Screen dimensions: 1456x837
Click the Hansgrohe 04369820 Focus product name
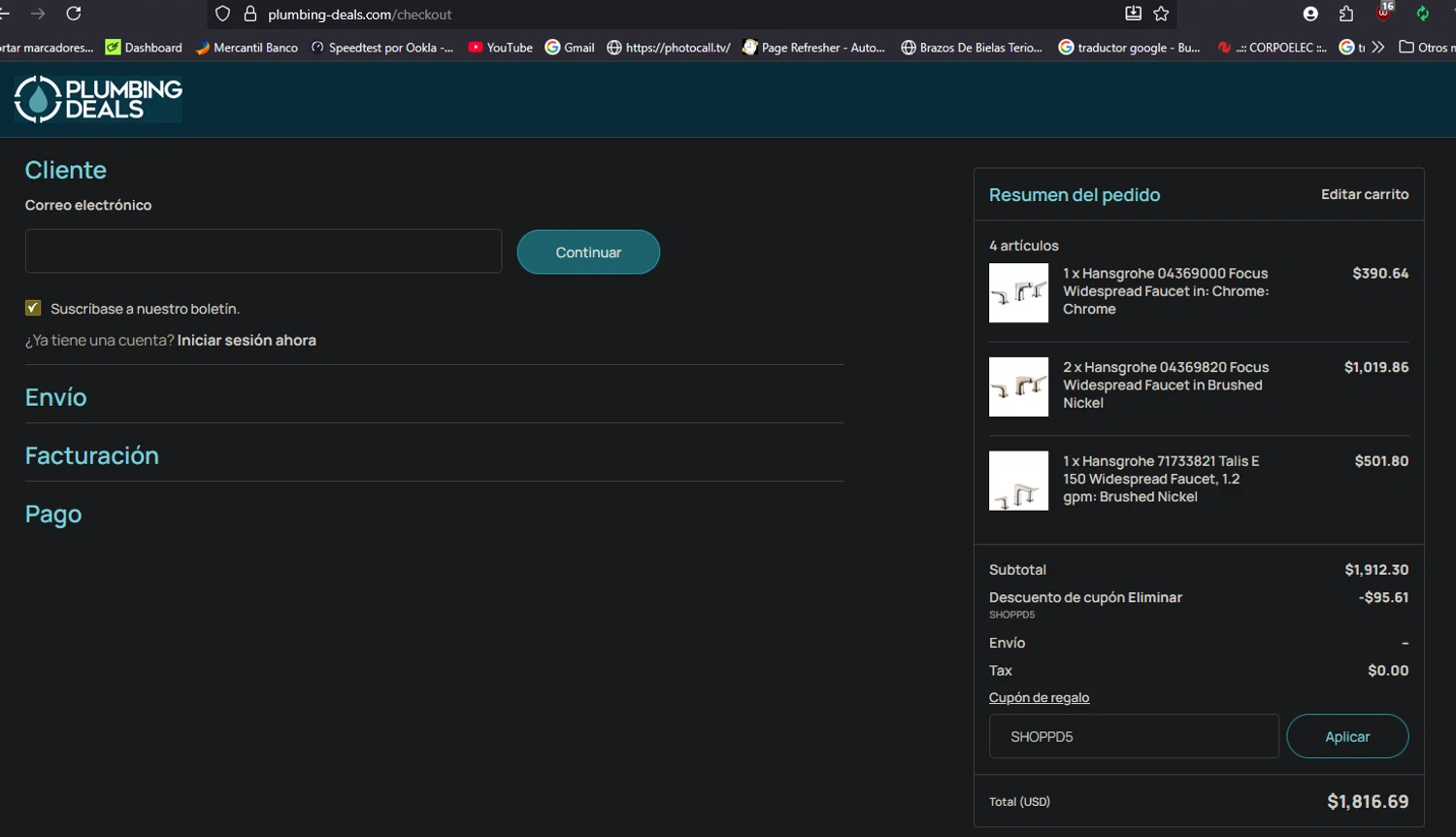click(1166, 385)
